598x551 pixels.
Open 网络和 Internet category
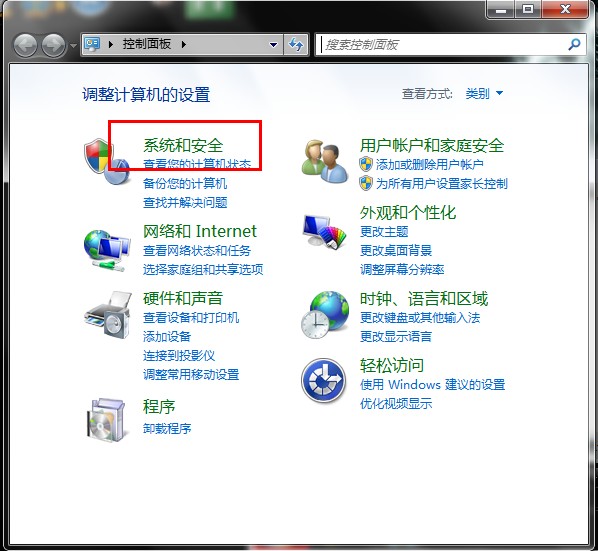click(200, 231)
